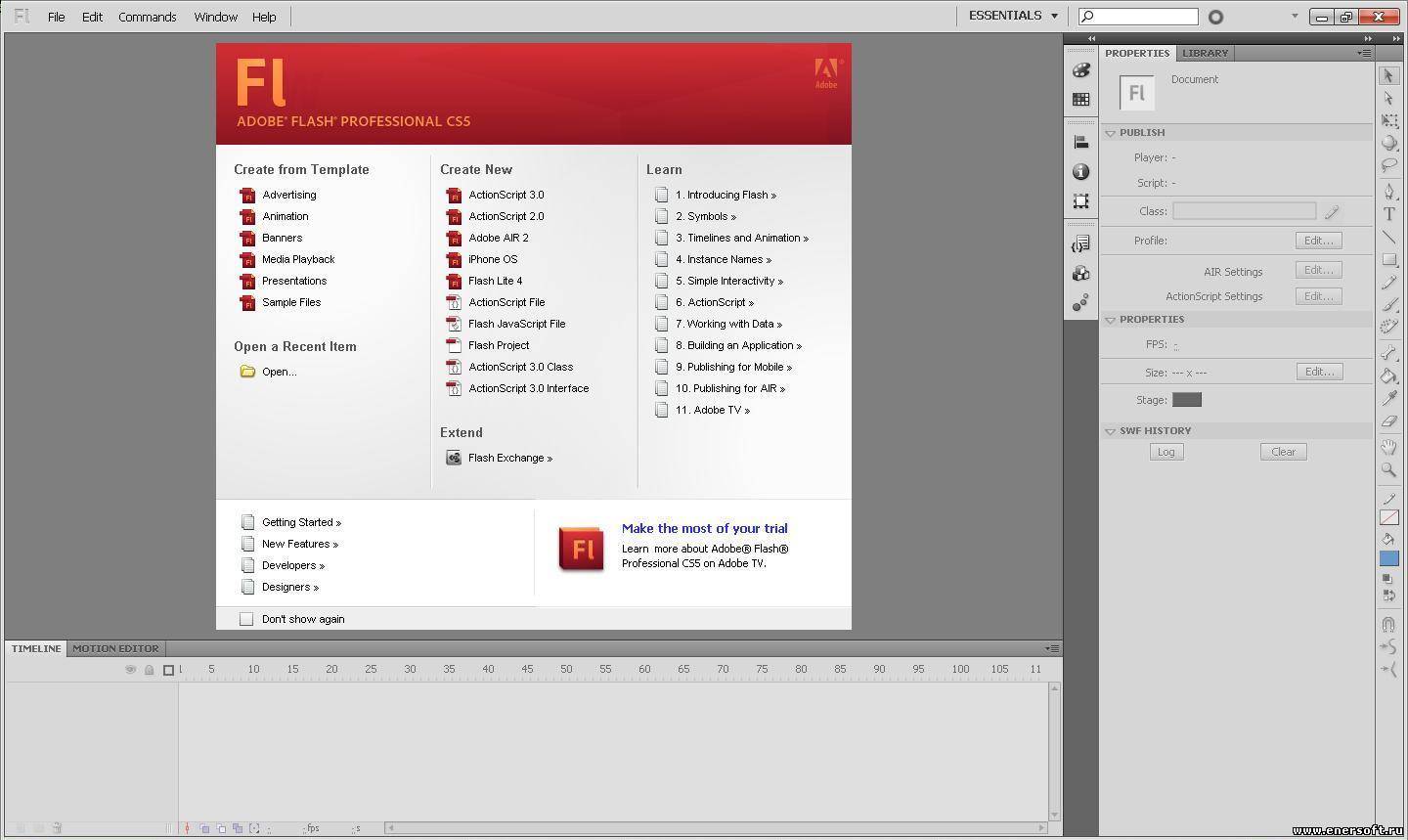Select the Lasso tool
The height and width of the screenshot is (840, 1408).
[x=1388, y=165]
